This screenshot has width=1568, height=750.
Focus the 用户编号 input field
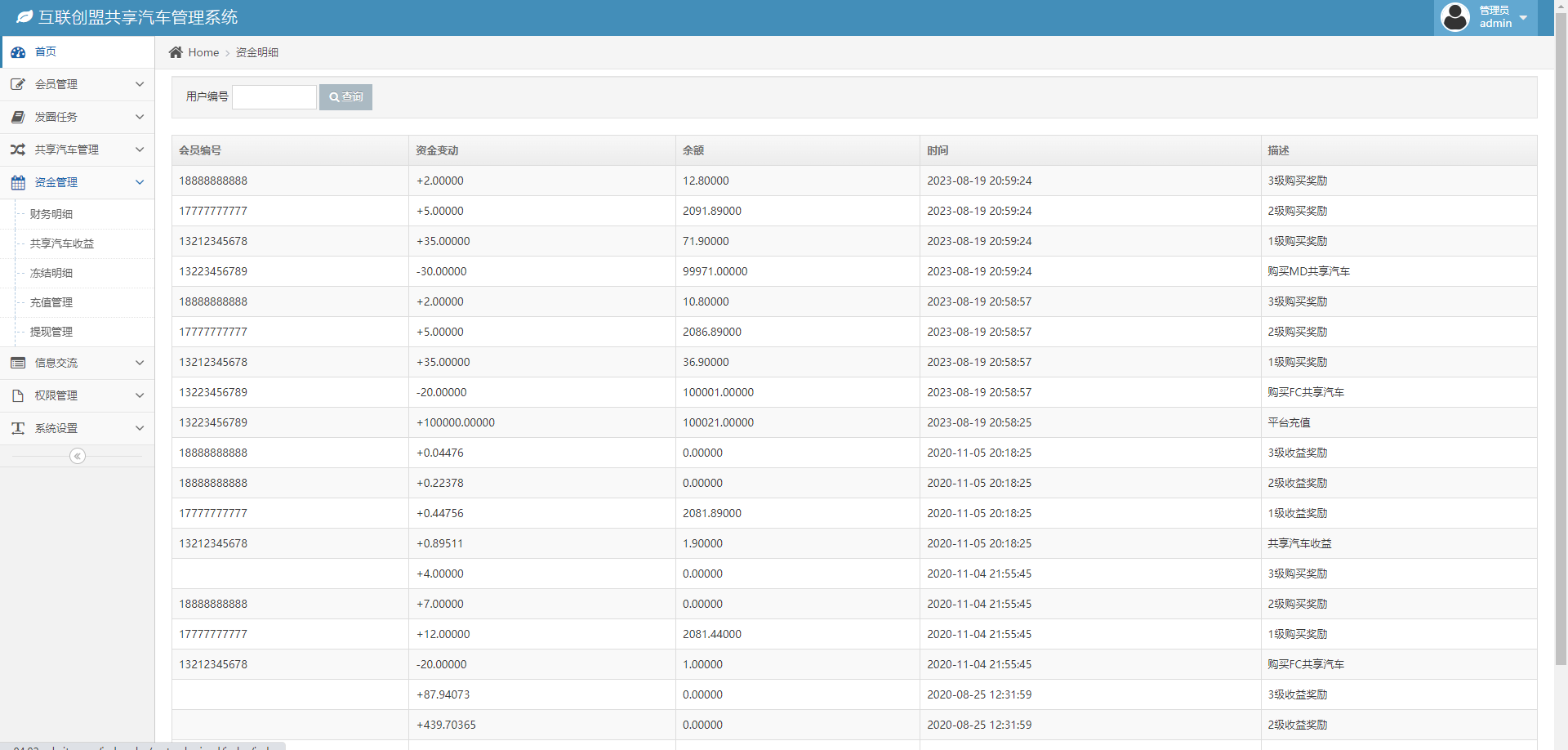[x=274, y=97]
